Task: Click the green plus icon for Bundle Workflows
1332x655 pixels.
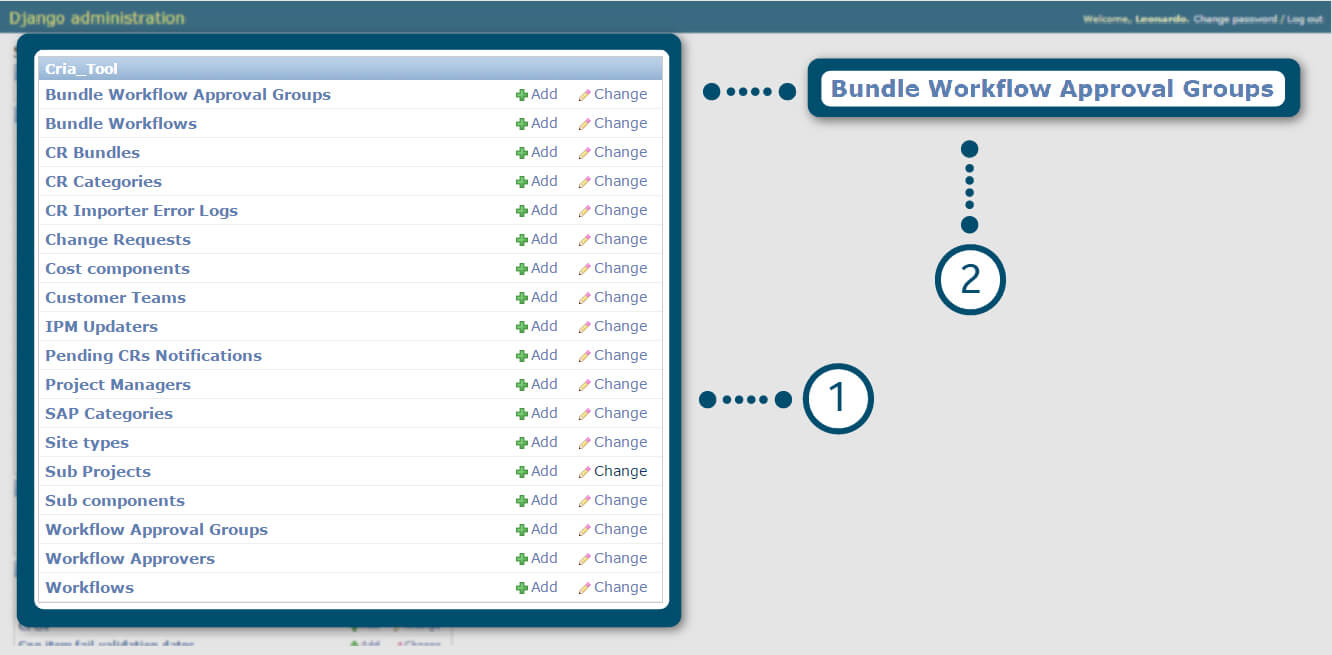Action: [x=521, y=124]
